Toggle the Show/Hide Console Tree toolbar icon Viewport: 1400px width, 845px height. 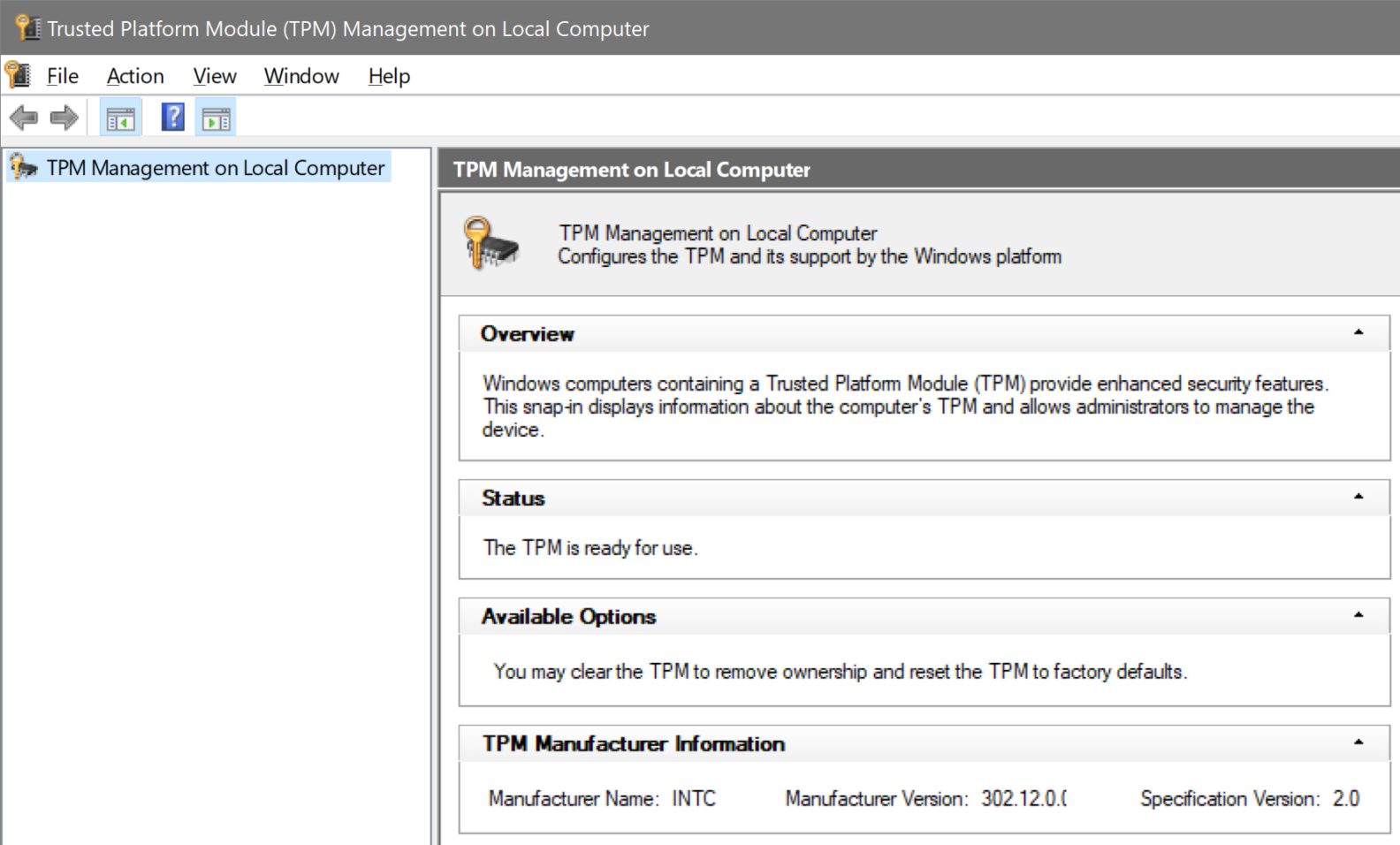[x=120, y=118]
